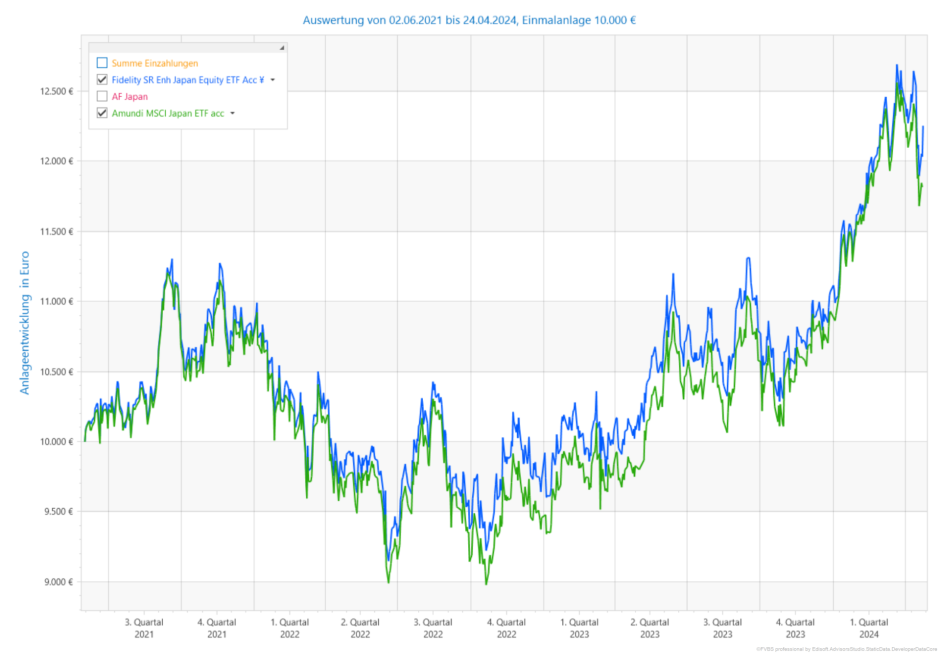Uncheck the Amundi MSCI Japan ETF checkbox
Screen dimensions: 940x653
click(x=102, y=114)
